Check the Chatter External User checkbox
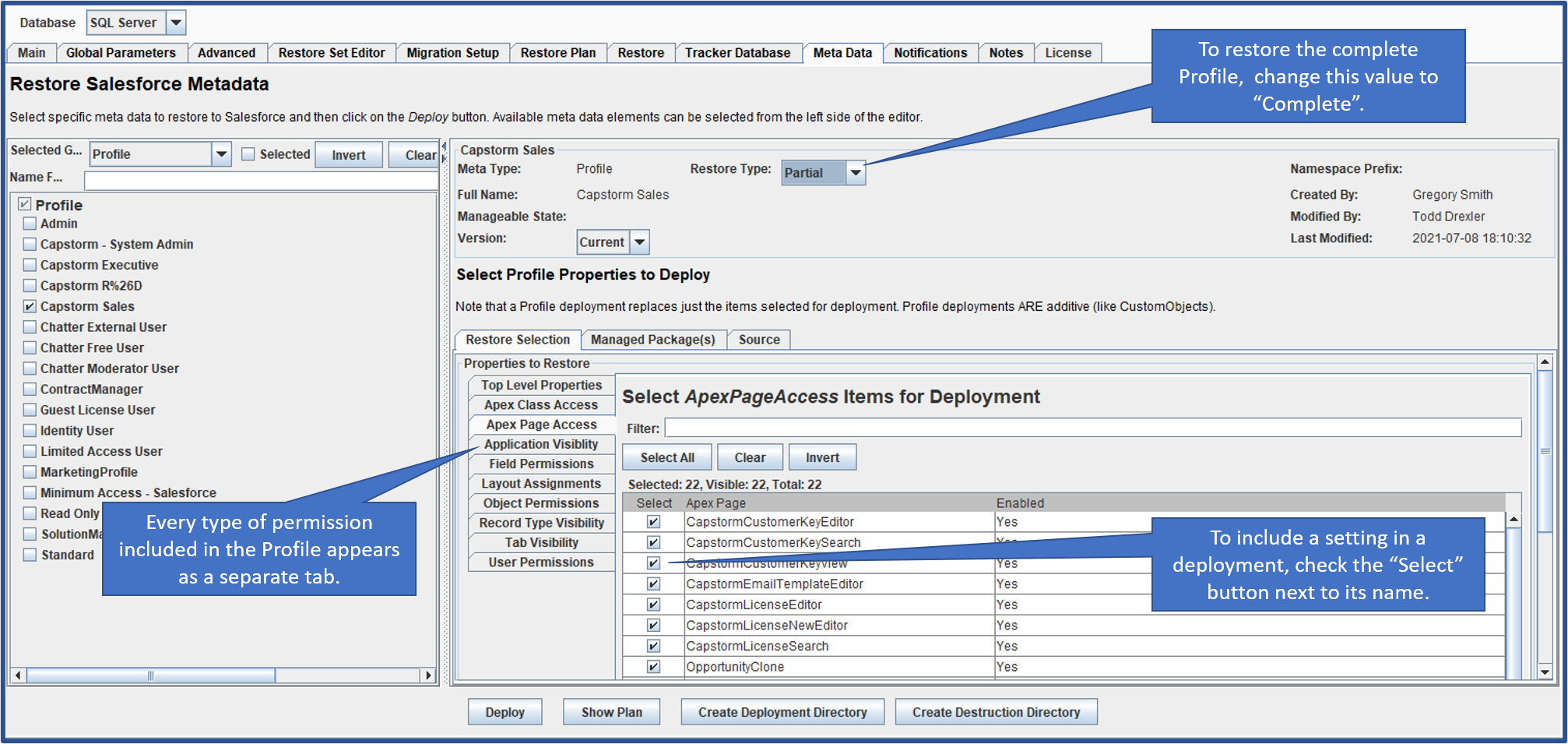1568x744 pixels. click(x=30, y=327)
